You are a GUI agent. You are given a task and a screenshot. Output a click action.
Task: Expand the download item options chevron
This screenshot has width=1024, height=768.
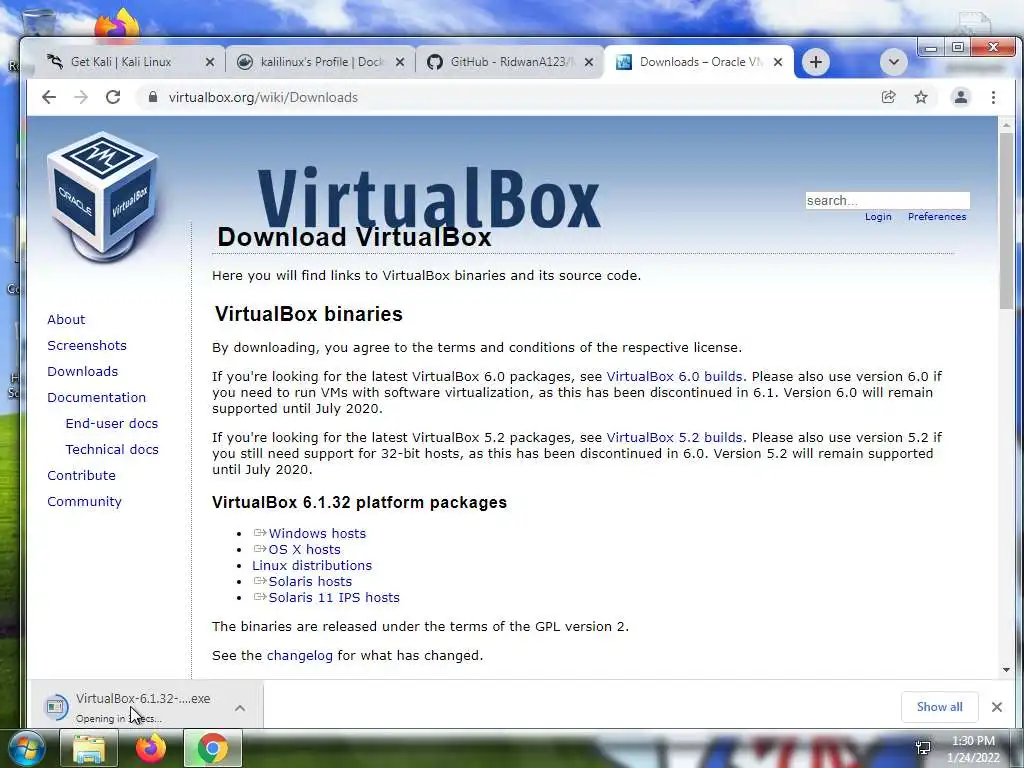click(x=240, y=708)
